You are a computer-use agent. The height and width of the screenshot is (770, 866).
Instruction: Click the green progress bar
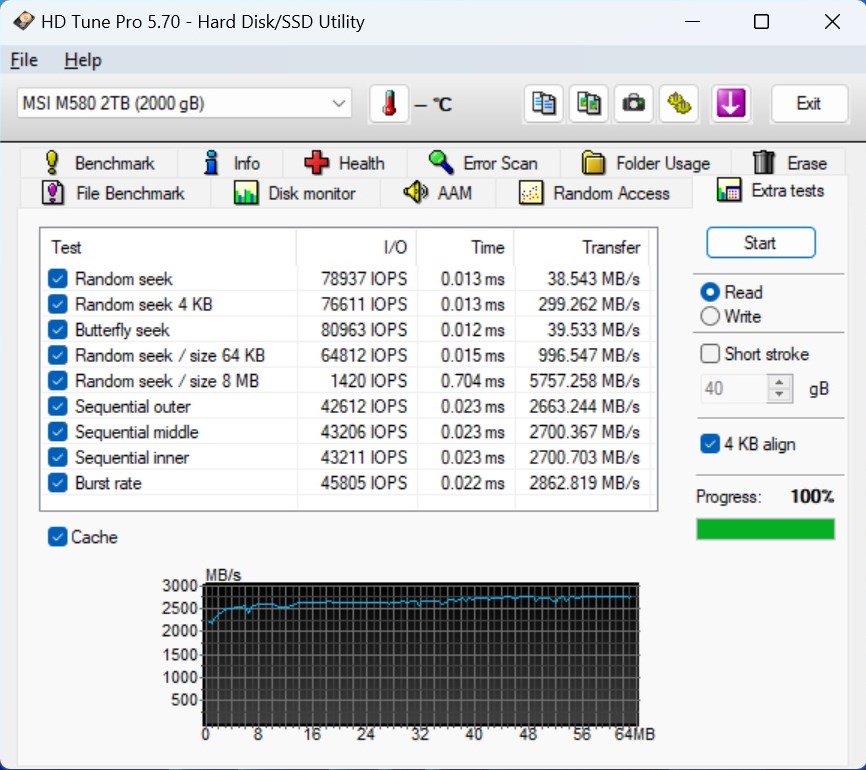(765, 529)
